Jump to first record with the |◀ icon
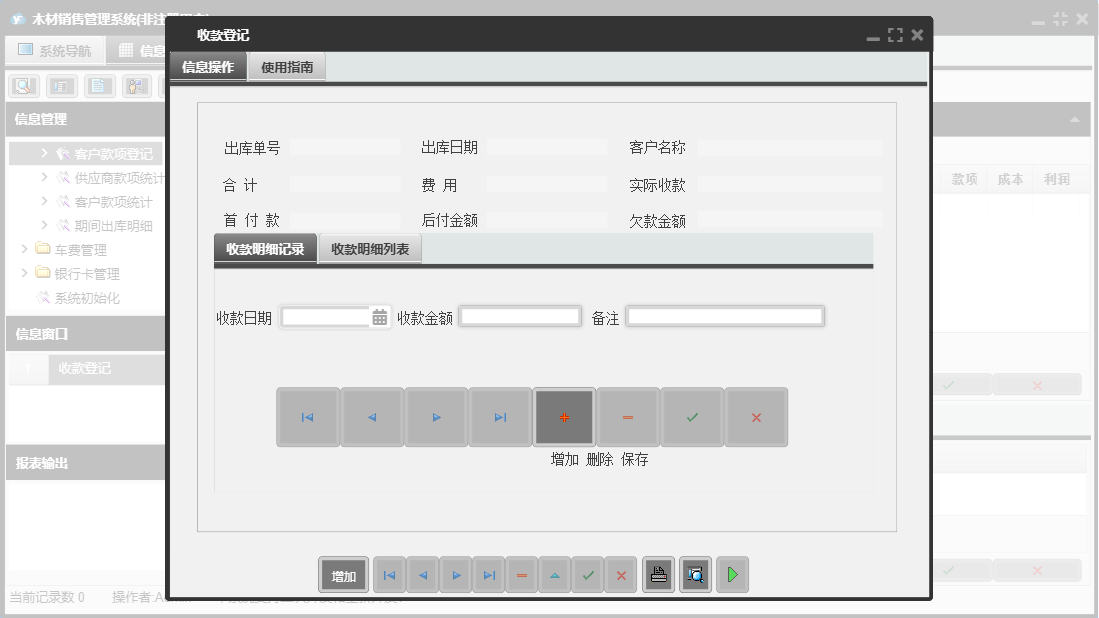1099x618 pixels. (x=308, y=417)
